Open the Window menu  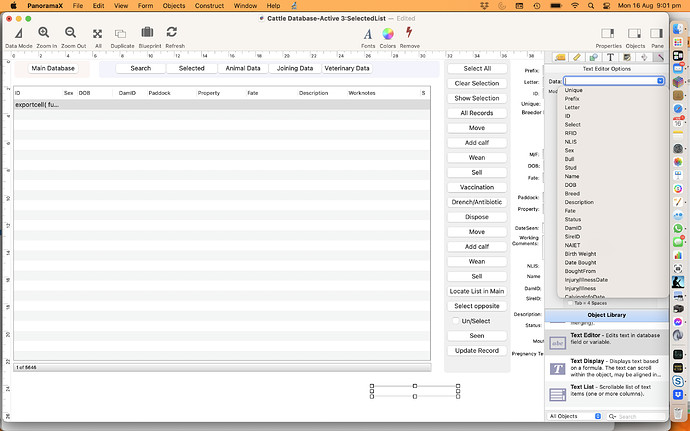[245, 6]
